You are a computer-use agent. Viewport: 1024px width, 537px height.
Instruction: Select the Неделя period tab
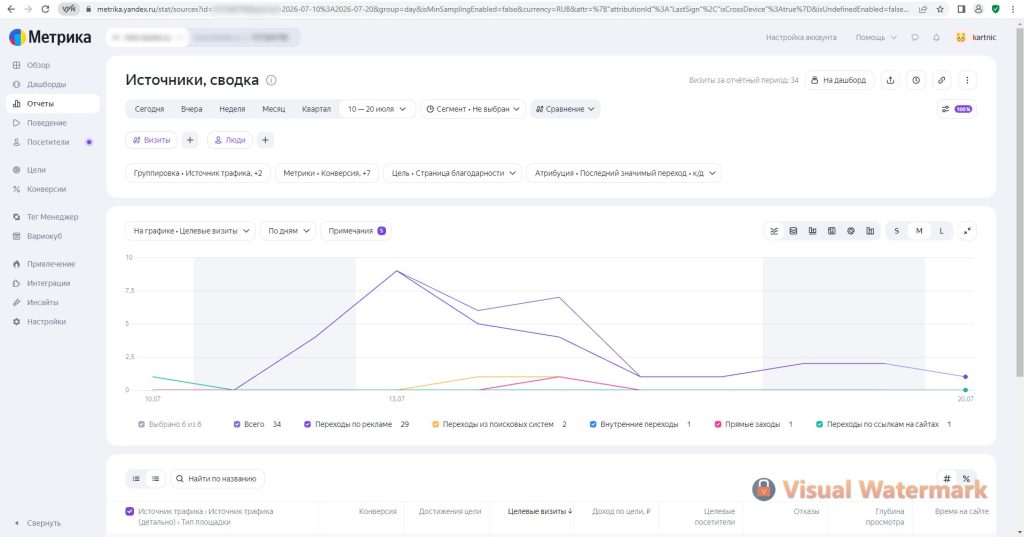coord(232,109)
